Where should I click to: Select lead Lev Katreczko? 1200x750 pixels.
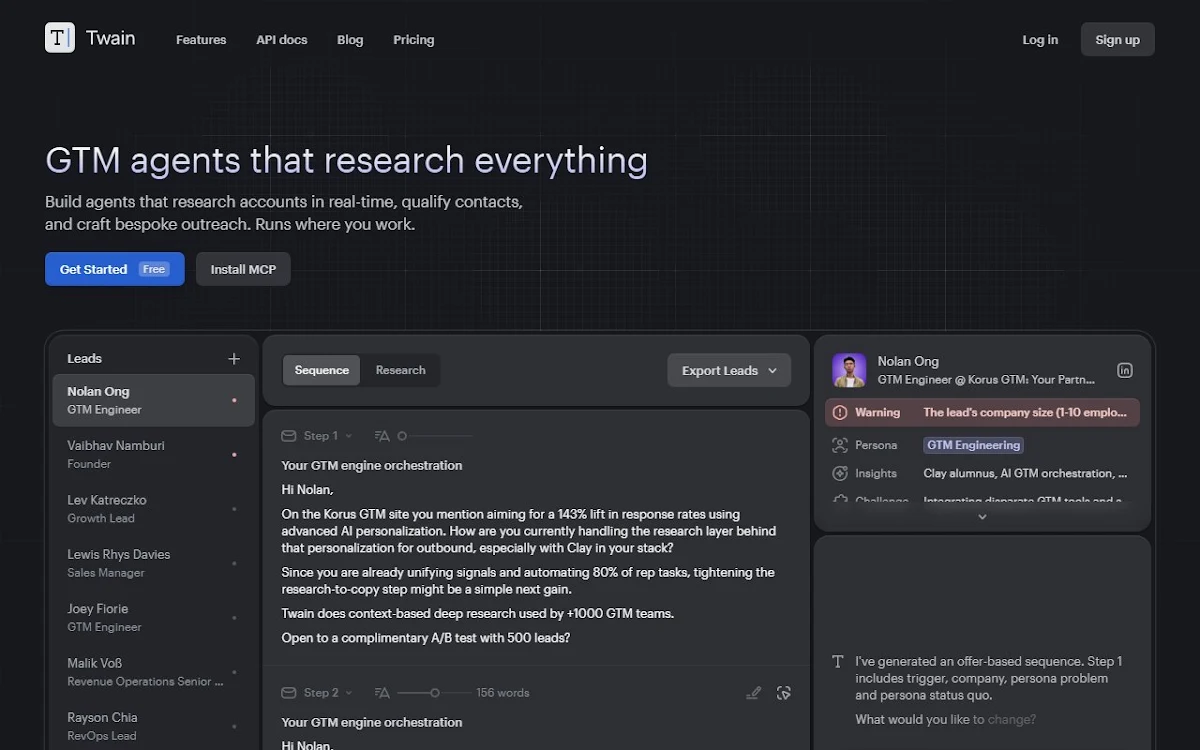154,509
